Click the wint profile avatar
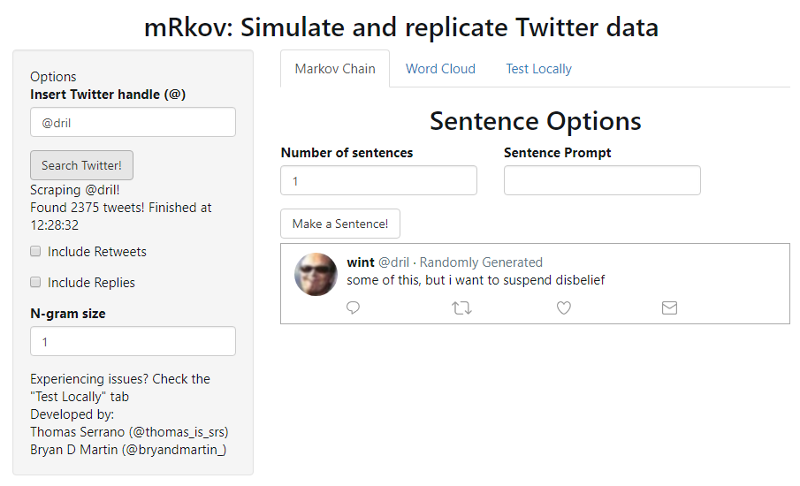Image resolution: width=800 pixels, height=486 pixels. [316, 274]
